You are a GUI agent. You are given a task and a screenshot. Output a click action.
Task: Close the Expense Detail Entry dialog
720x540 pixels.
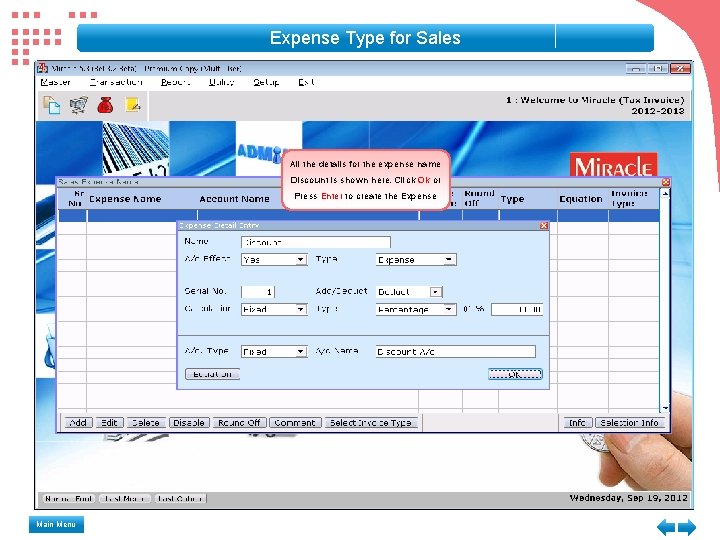coord(544,225)
